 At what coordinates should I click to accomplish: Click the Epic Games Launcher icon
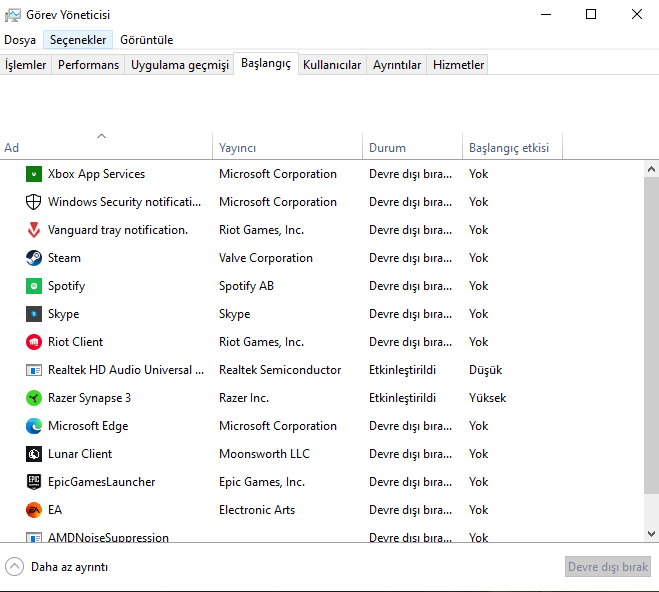pos(33,482)
